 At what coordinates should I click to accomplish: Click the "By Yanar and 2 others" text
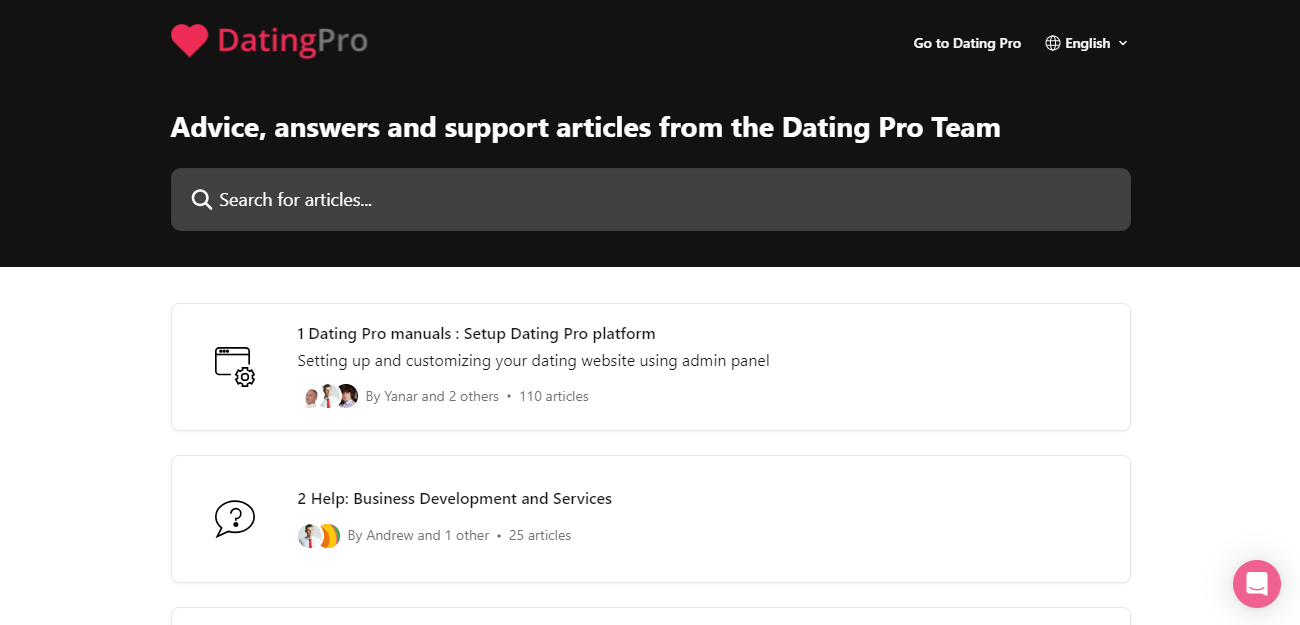click(432, 397)
